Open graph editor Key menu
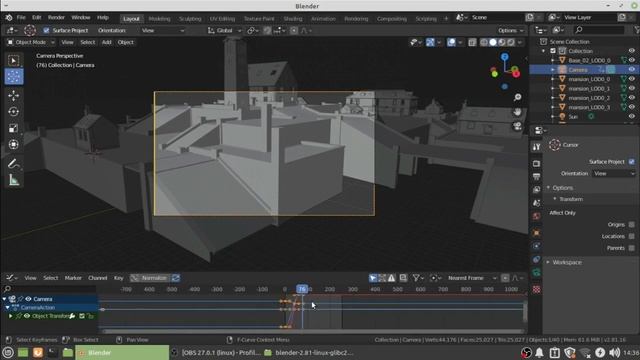The height and width of the screenshot is (360, 640). coord(118,278)
